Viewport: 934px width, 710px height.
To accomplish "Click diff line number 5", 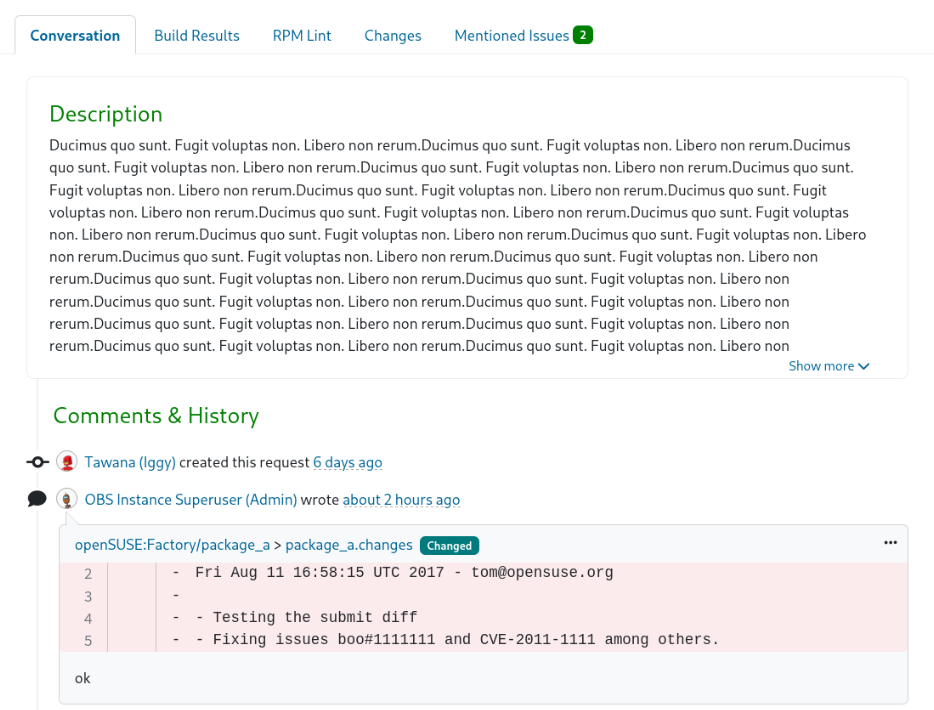I will click(x=88, y=640).
